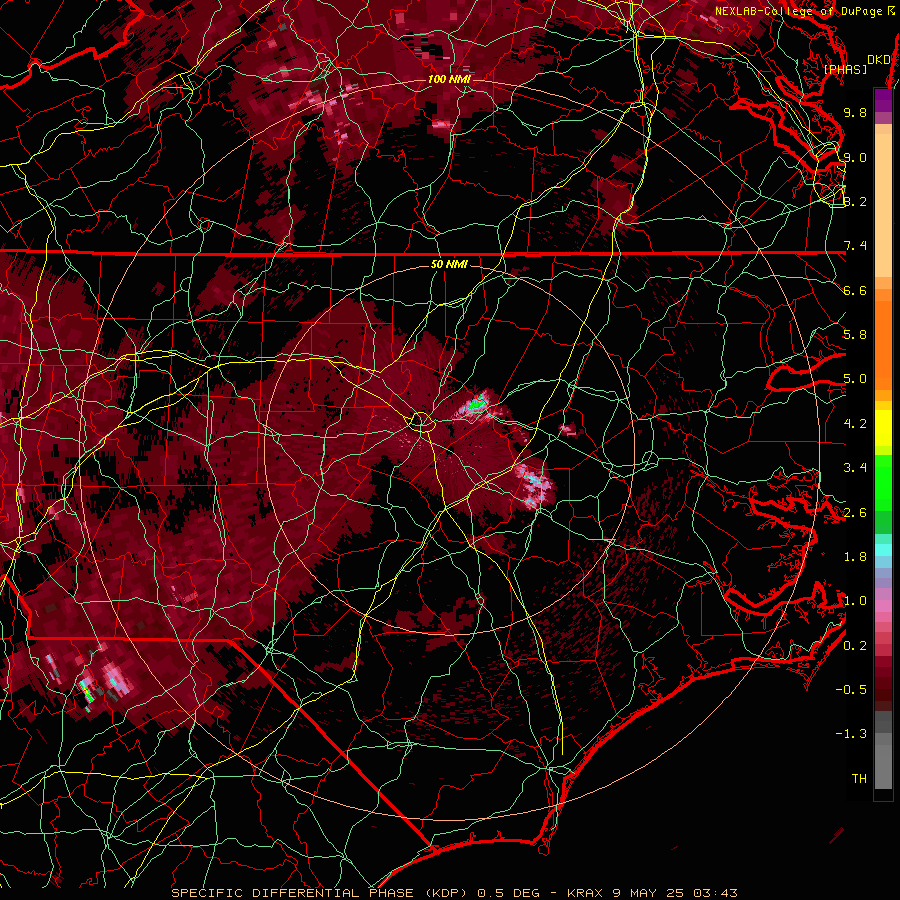Click the -0.5 value on the color scale

tap(851, 690)
